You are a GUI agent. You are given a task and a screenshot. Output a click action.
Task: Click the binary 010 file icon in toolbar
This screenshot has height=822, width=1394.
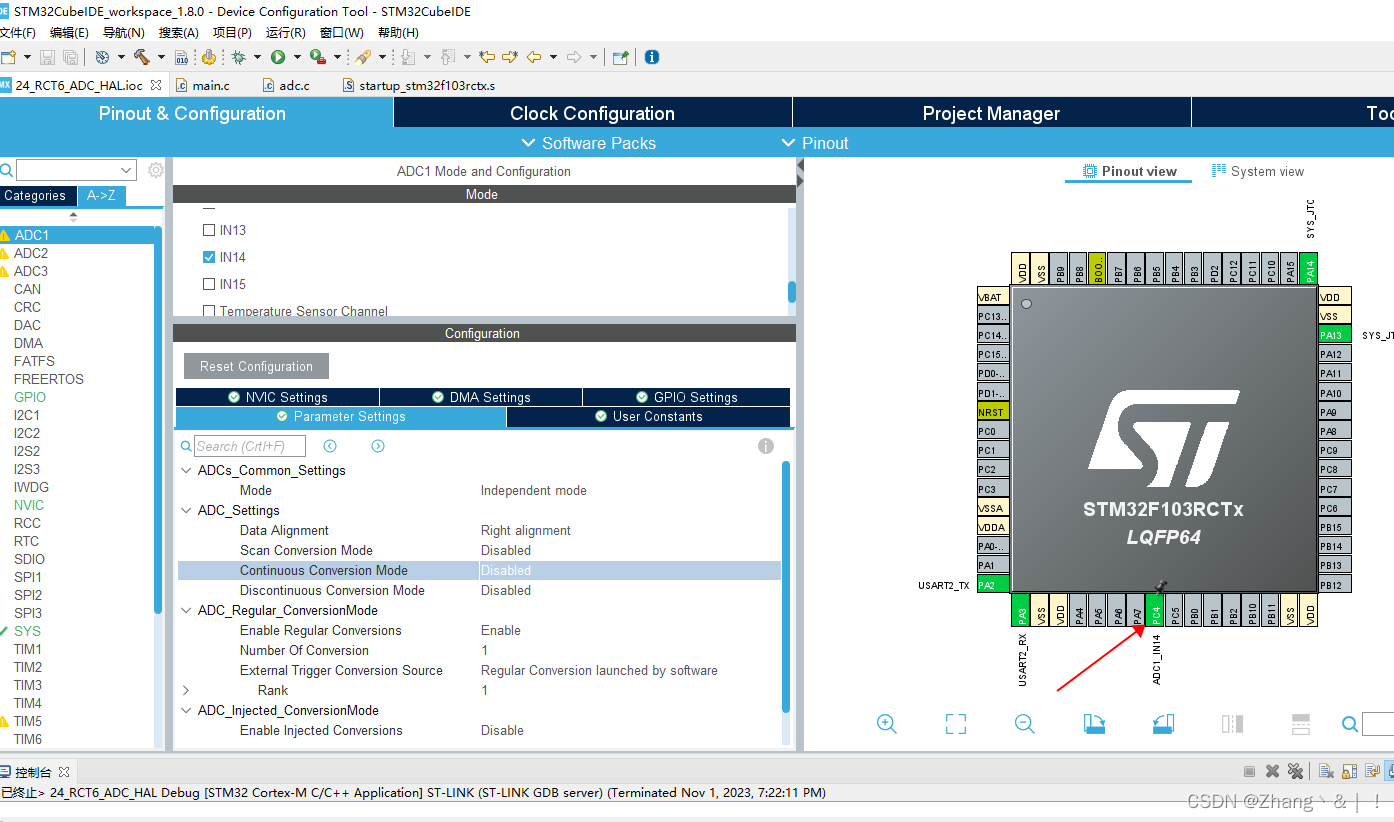(181, 57)
